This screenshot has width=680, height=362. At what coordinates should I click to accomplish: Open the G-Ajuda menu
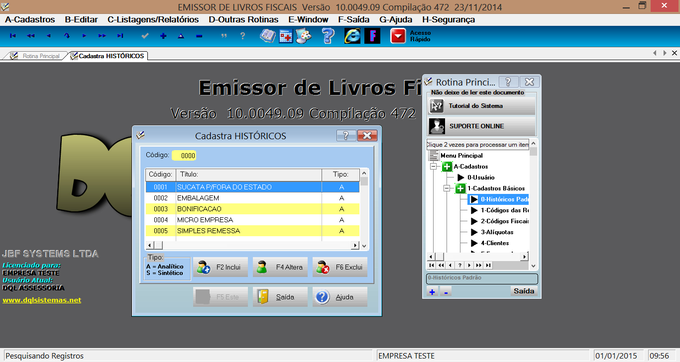396,20
